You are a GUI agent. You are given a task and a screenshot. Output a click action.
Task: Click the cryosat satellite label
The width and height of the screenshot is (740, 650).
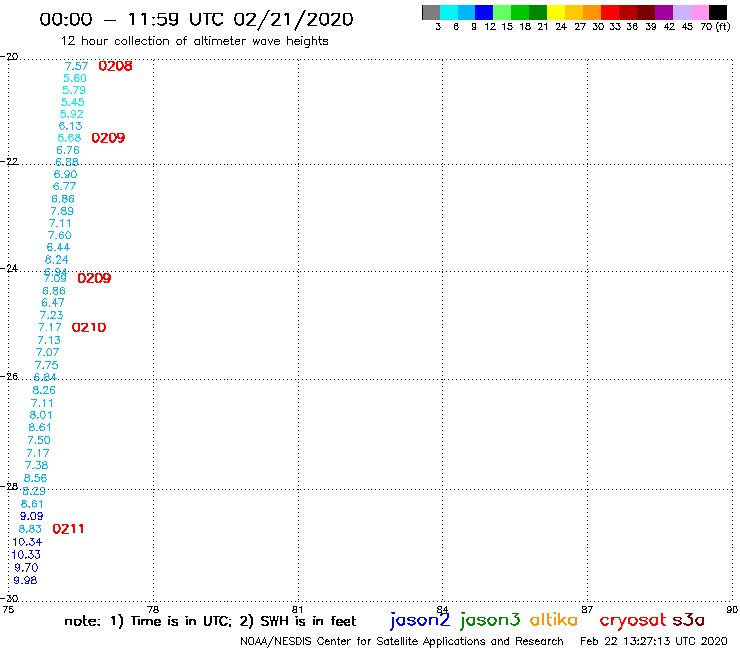tap(633, 620)
